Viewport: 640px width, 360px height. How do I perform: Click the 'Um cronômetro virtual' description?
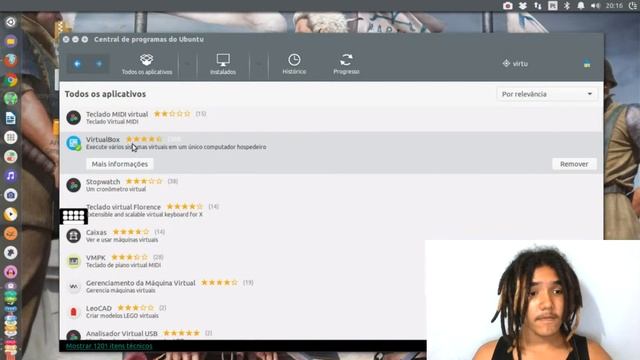click(x=116, y=189)
